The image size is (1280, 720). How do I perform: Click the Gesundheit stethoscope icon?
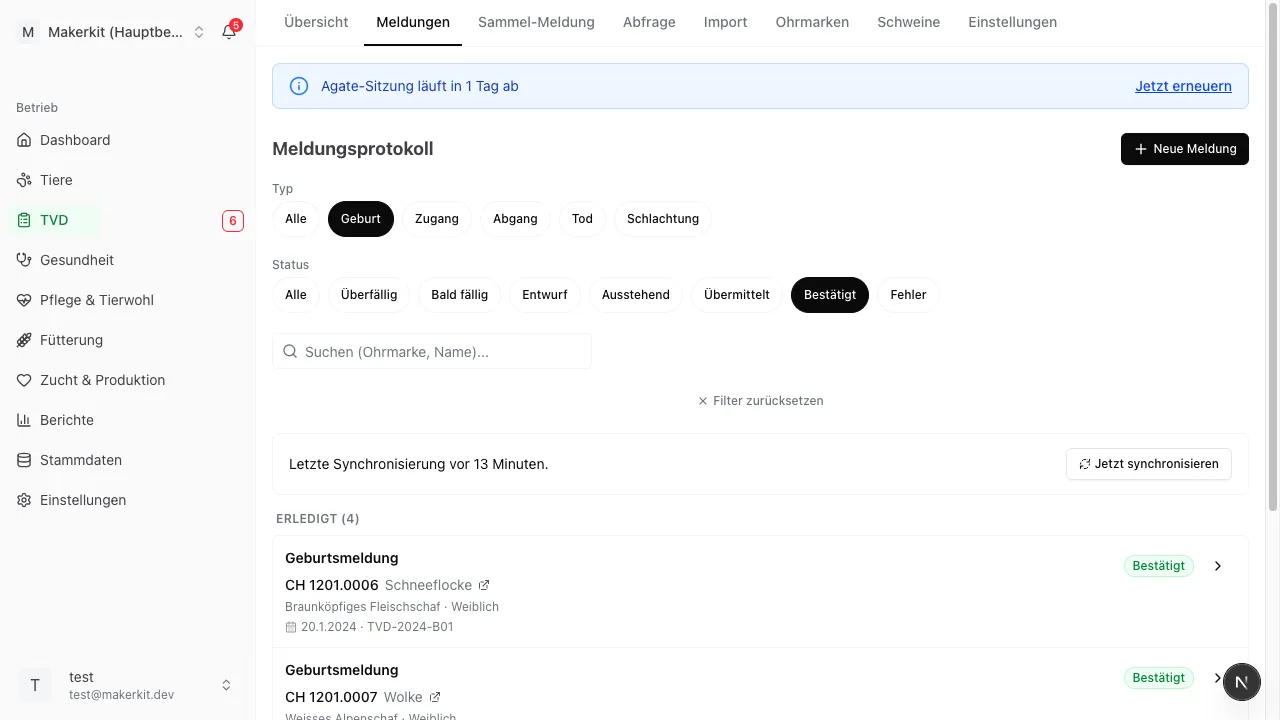[x=24, y=260]
